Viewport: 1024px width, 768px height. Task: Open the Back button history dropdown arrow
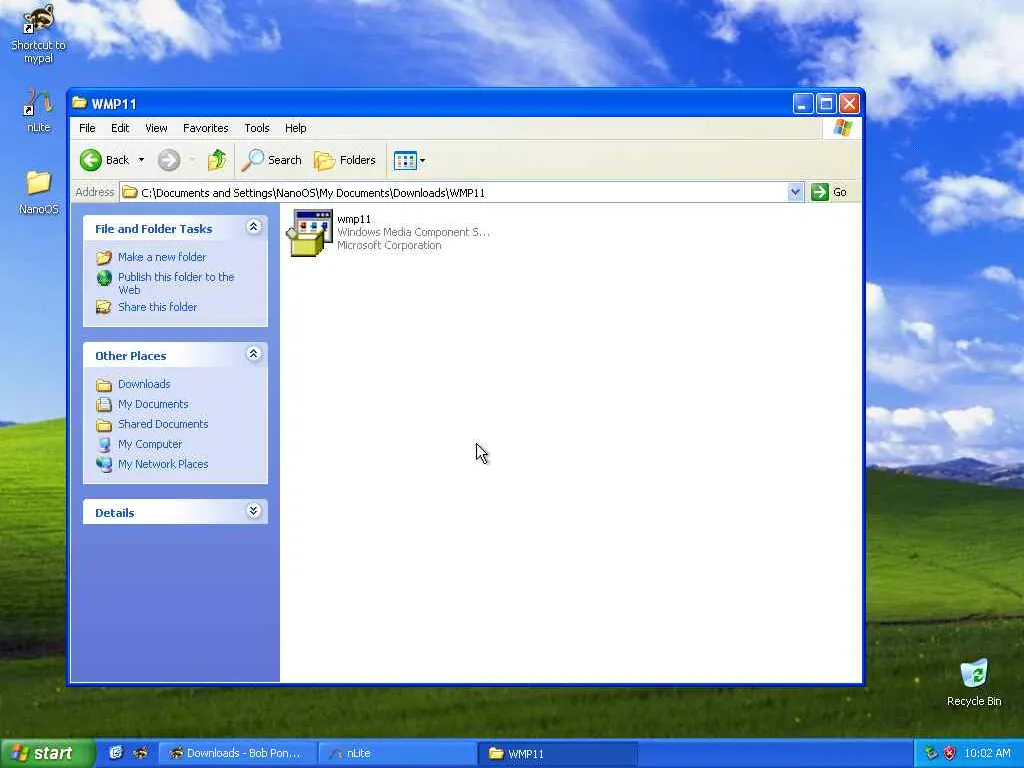tap(141, 160)
